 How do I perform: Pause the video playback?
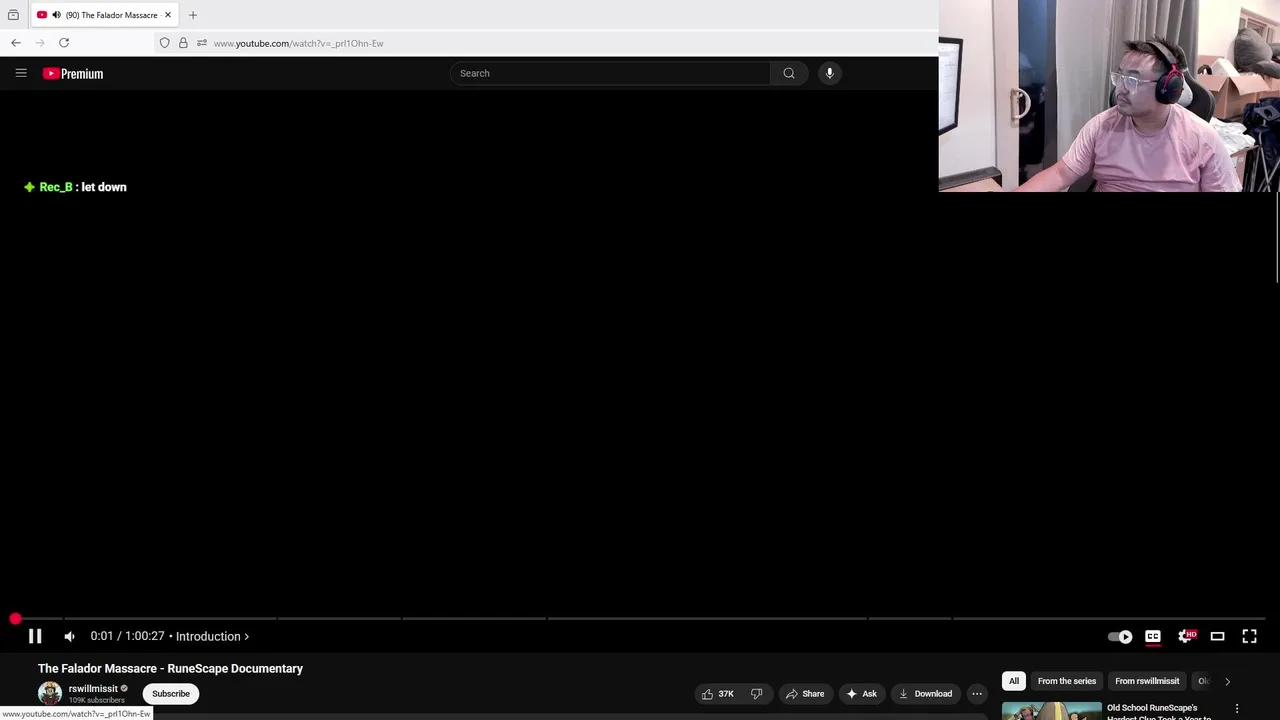tap(35, 636)
